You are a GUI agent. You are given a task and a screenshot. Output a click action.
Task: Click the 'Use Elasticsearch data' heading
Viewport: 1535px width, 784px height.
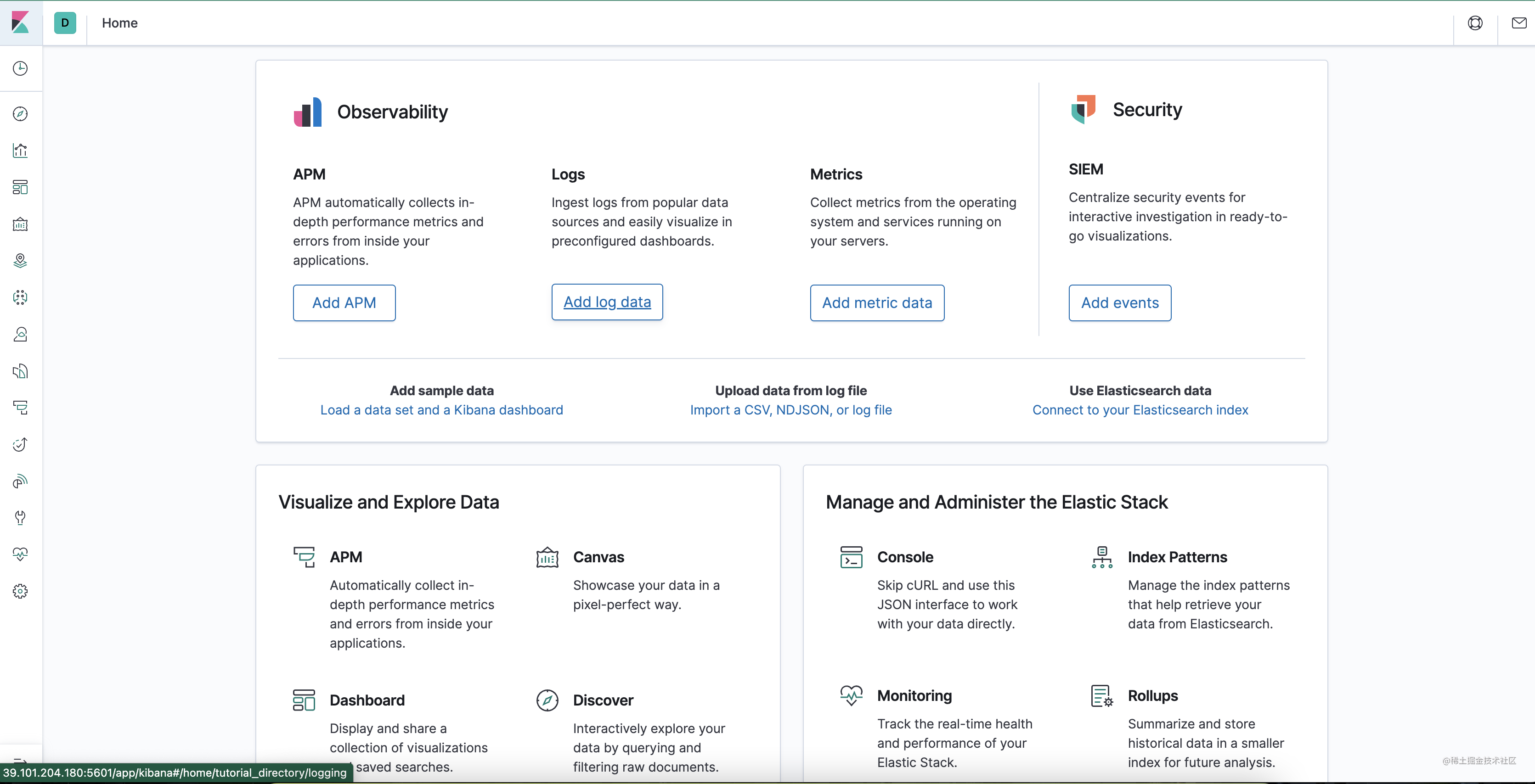pos(1140,391)
